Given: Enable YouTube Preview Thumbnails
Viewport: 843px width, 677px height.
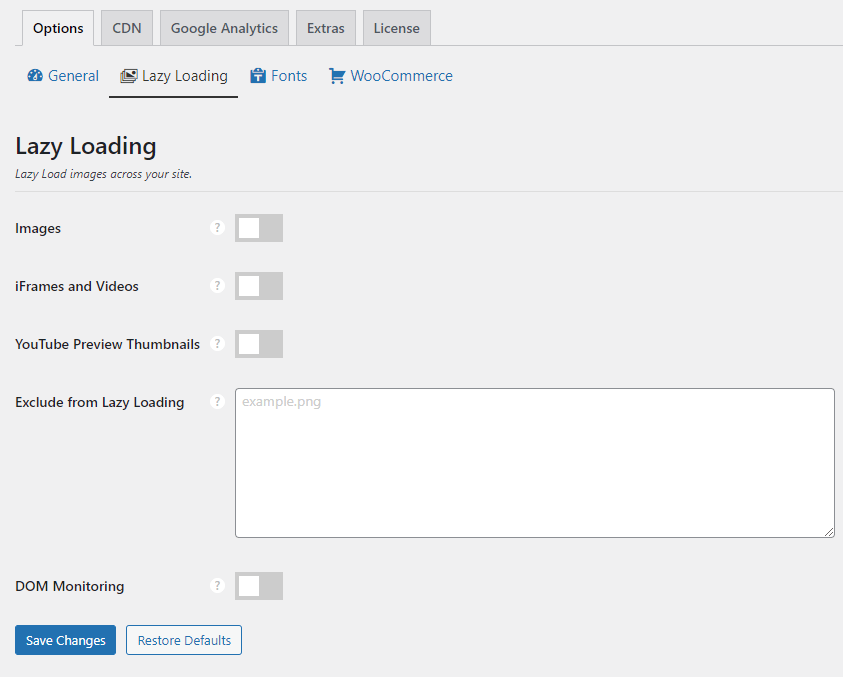Looking at the screenshot, I should click(x=258, y=343).
